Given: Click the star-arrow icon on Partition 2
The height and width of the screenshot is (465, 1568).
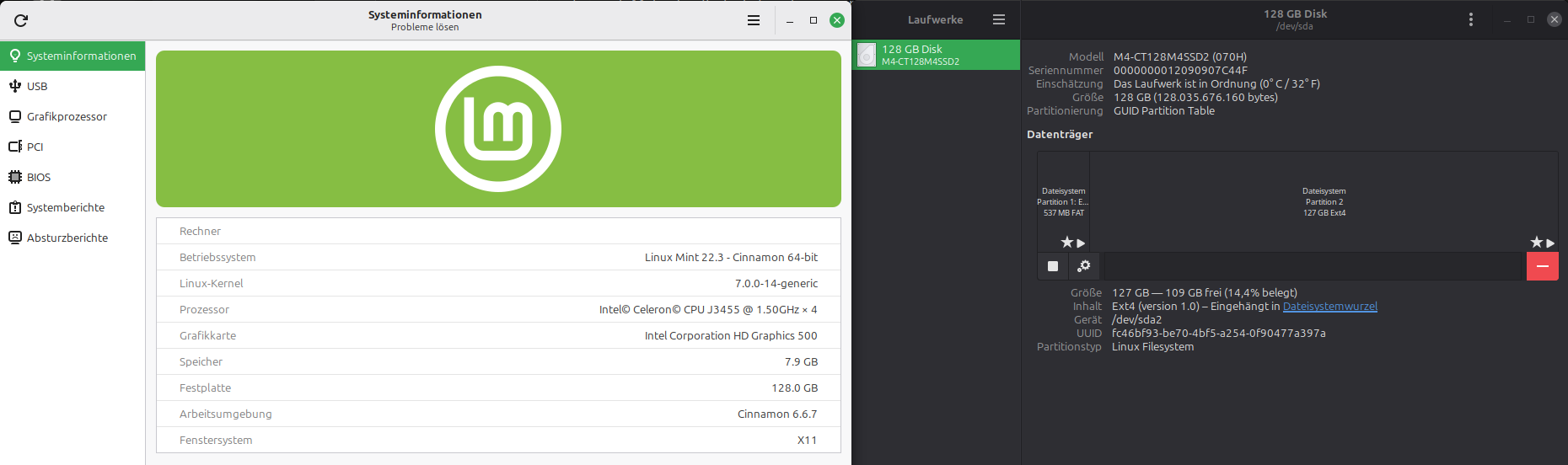Looking at the screenshot, I should (1542, 243).
